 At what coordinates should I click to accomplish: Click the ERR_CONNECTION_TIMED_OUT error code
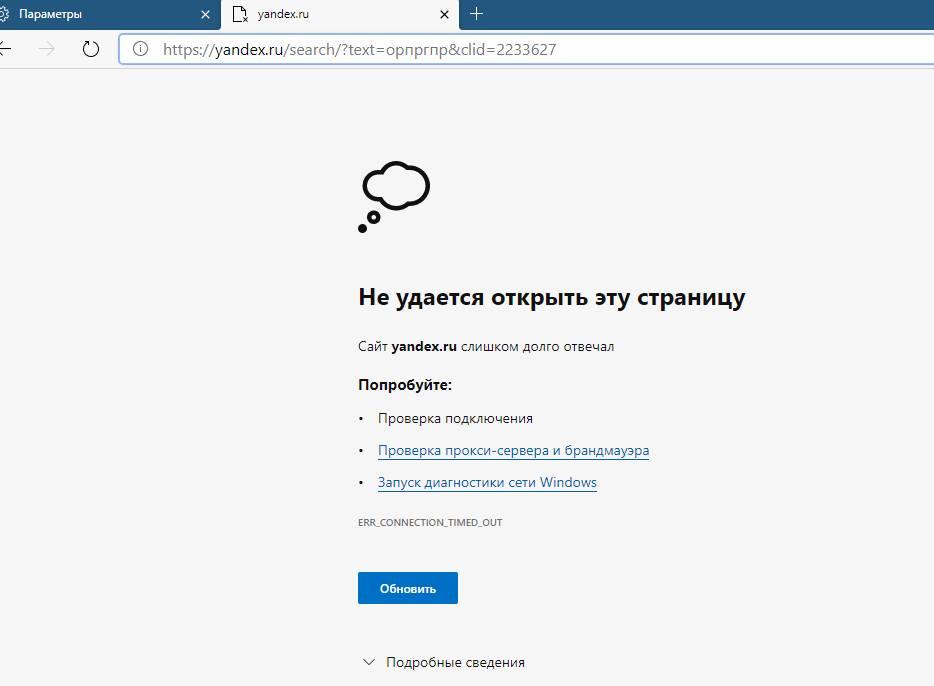click(x=430, y=522)
